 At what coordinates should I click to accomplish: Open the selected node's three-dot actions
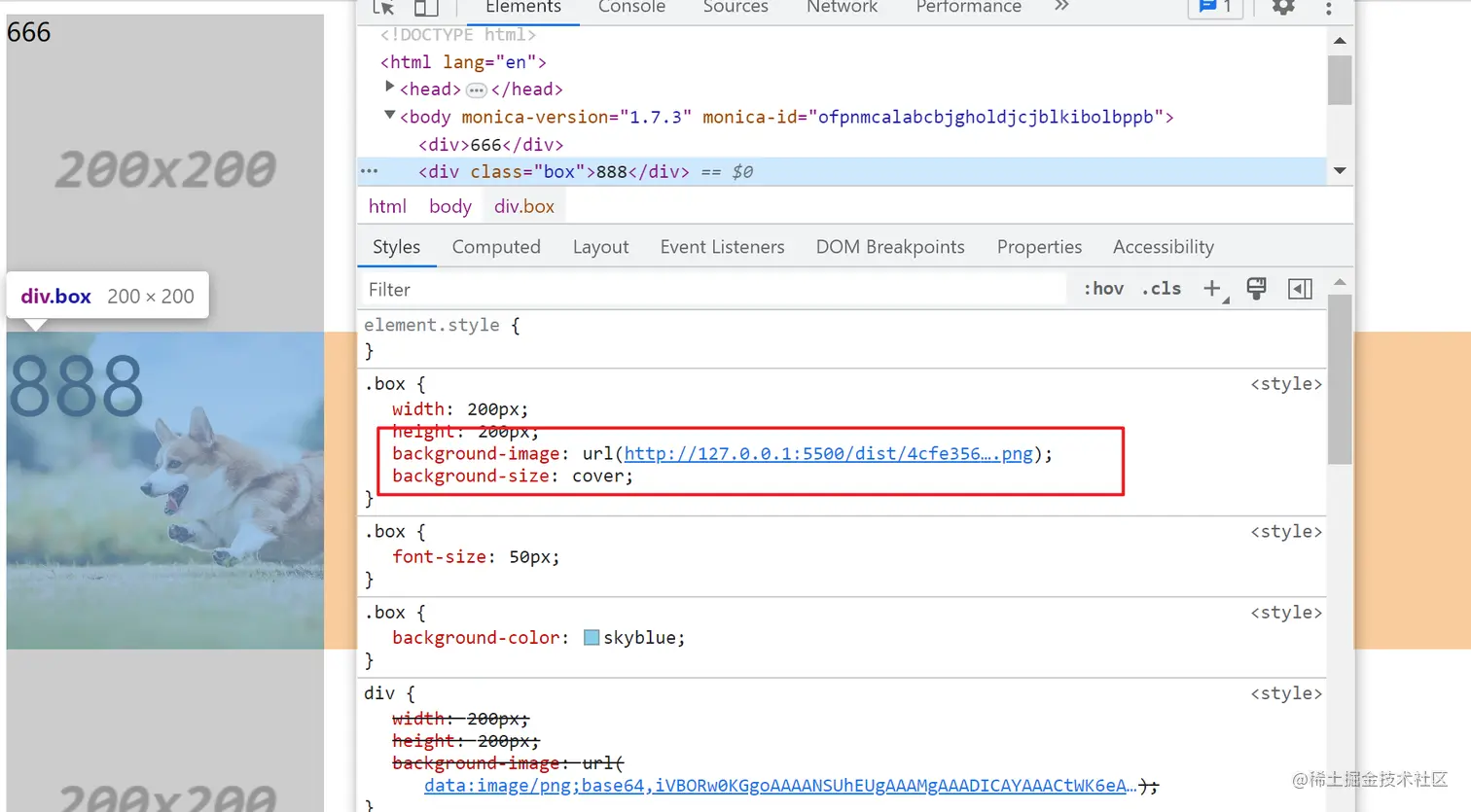click(369, 171)
